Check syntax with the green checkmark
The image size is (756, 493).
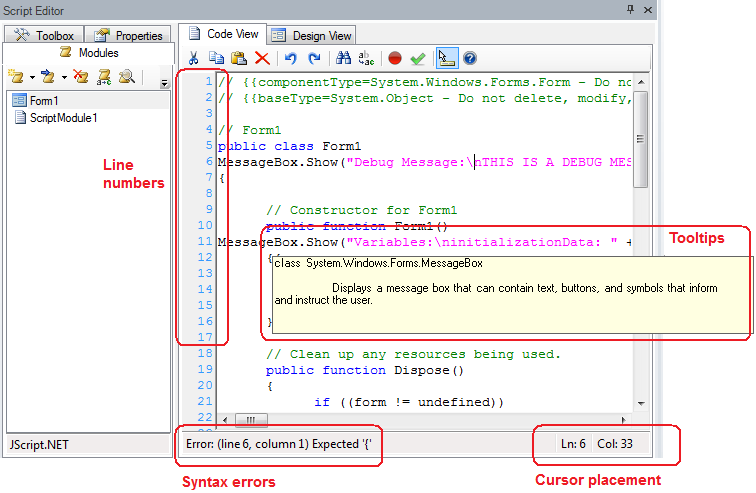tap(418, 59)
